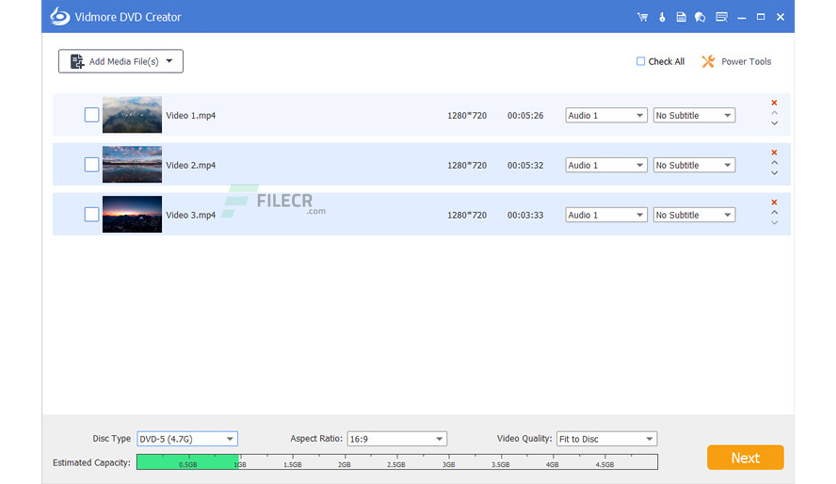Remove Video 3.mp4 with red X
This screenshot has width=836, height=484.
(774, 203)
